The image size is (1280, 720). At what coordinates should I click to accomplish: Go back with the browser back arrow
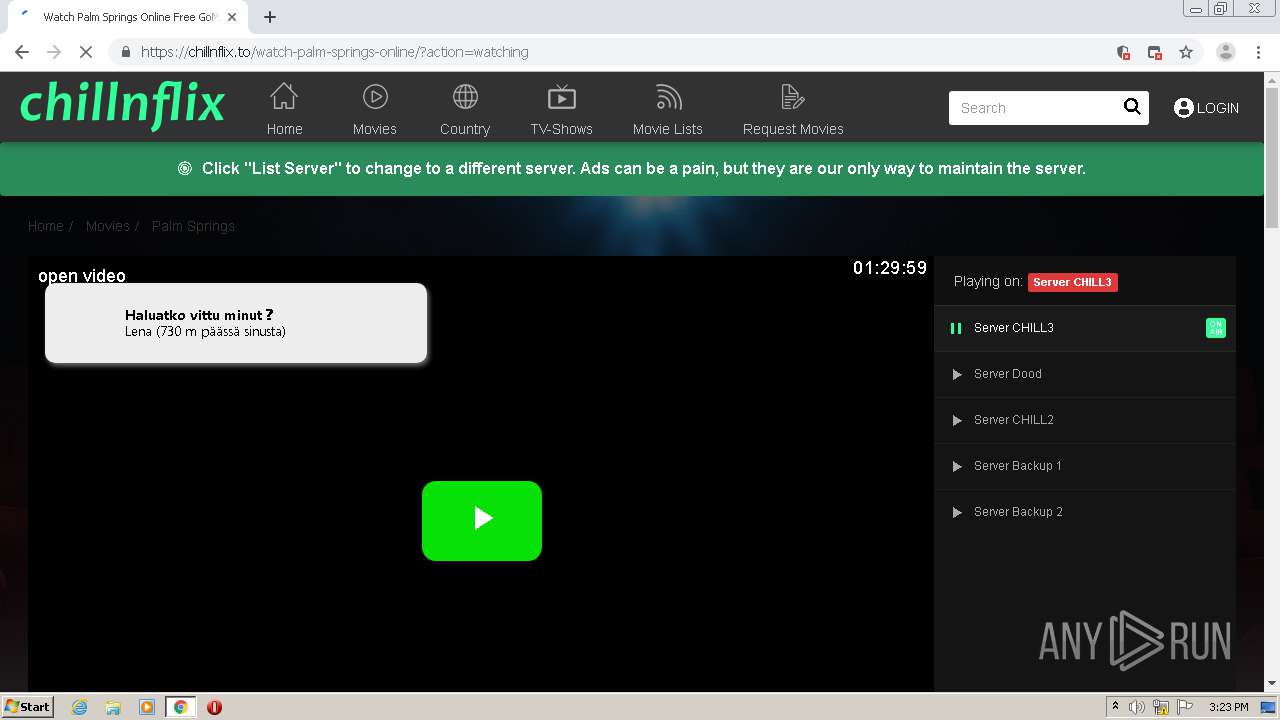(22, 52)
